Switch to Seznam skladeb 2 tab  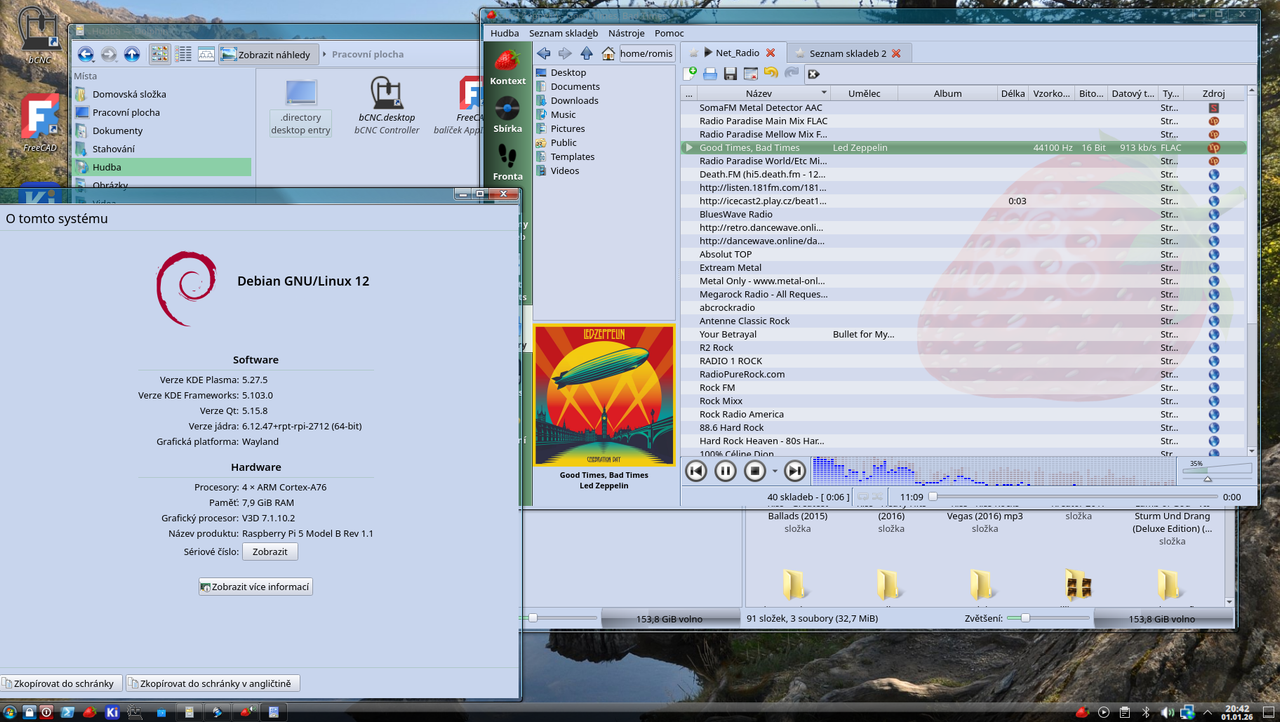(847, 53)
